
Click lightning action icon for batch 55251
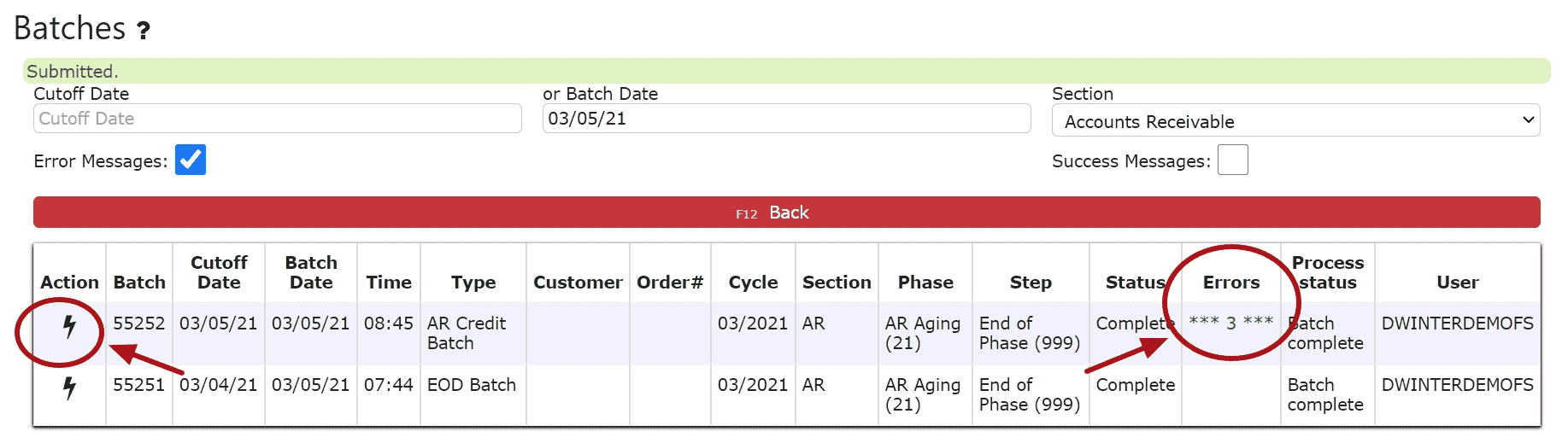(x=69, y=388)
